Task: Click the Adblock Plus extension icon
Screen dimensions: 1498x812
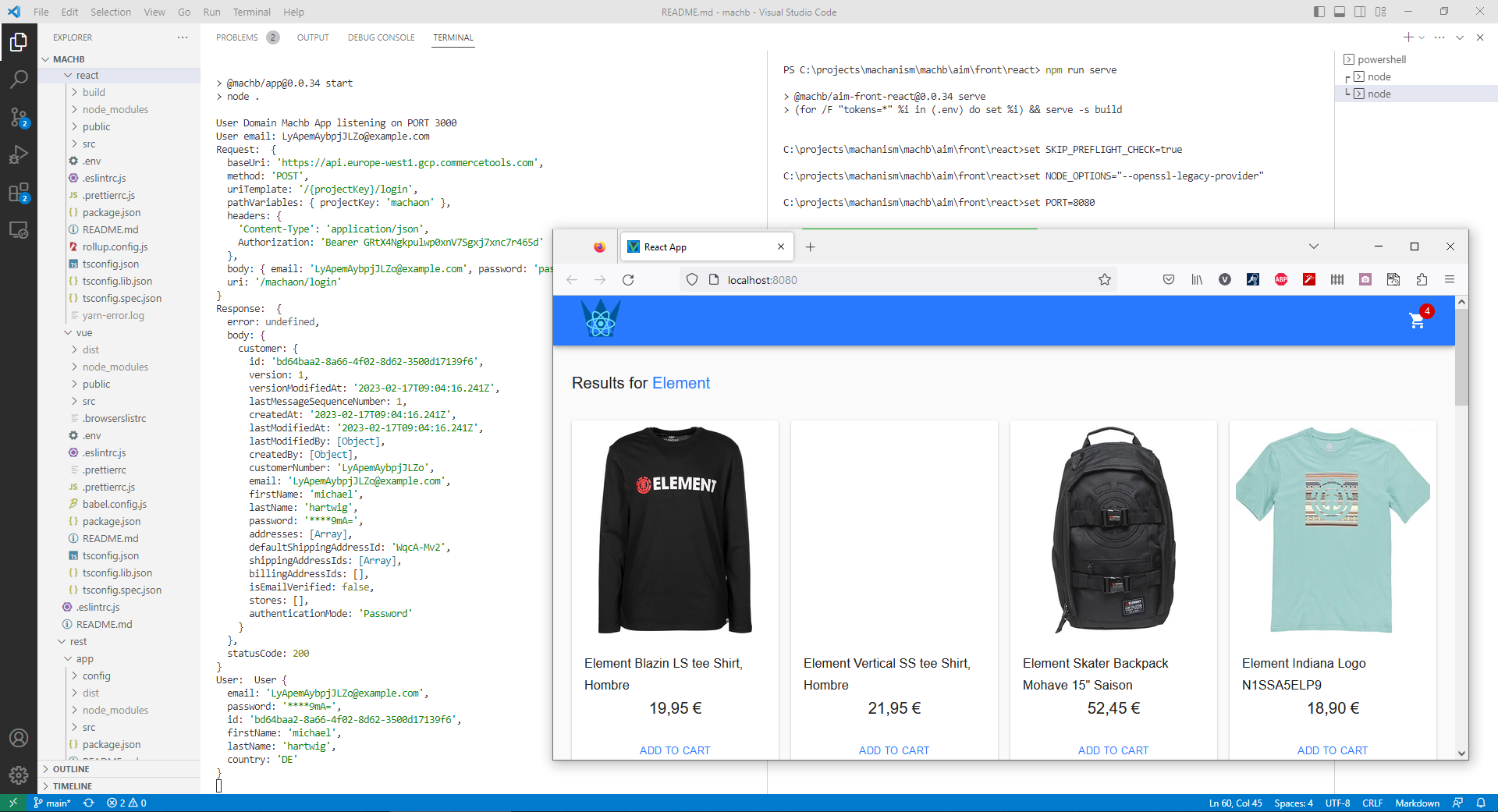Action: pos(1281,279)
